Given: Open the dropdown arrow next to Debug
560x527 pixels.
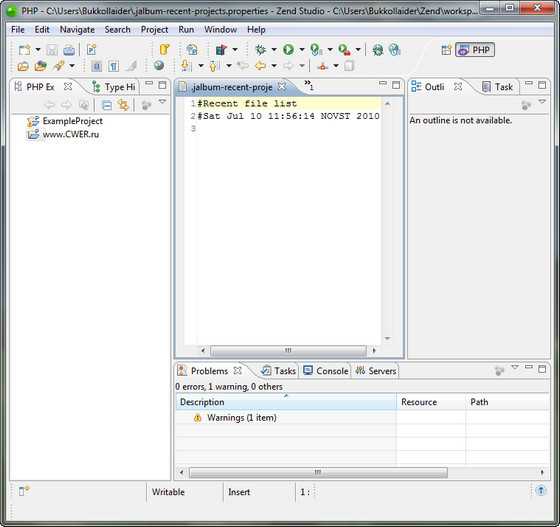Looking at the screenshot, I should point(274,50).
